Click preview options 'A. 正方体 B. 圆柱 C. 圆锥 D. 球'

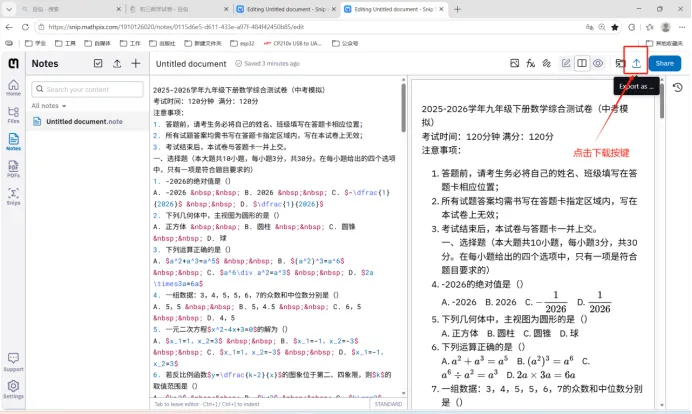pyautogui.click(x=510, y=333)
